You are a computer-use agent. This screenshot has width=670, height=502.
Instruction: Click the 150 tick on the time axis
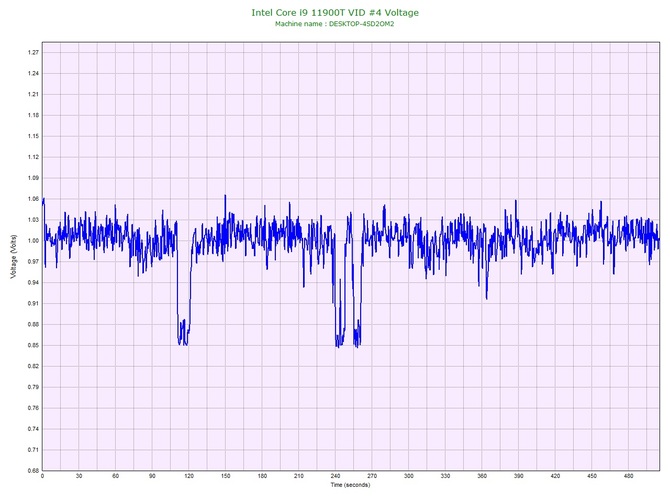[x=226, y=476]
